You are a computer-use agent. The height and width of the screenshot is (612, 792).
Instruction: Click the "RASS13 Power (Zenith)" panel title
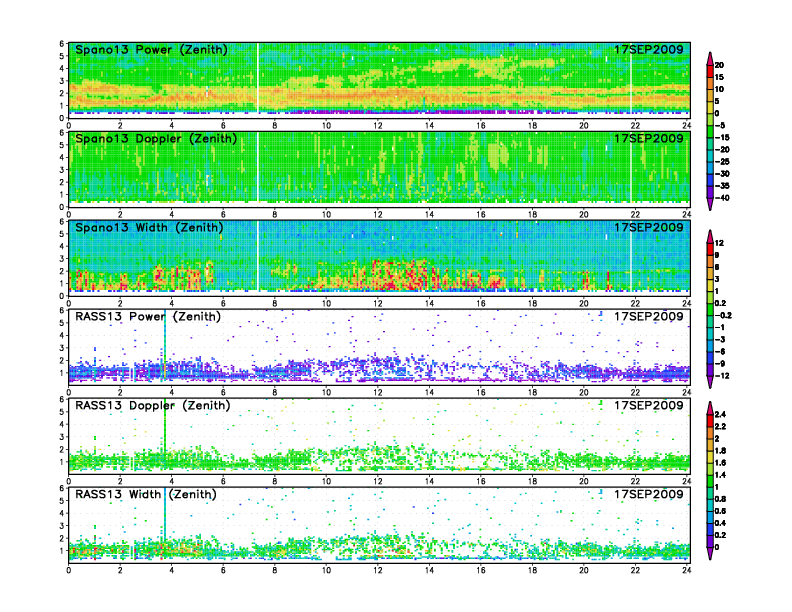pyautogui.click(x=147, y=317)
